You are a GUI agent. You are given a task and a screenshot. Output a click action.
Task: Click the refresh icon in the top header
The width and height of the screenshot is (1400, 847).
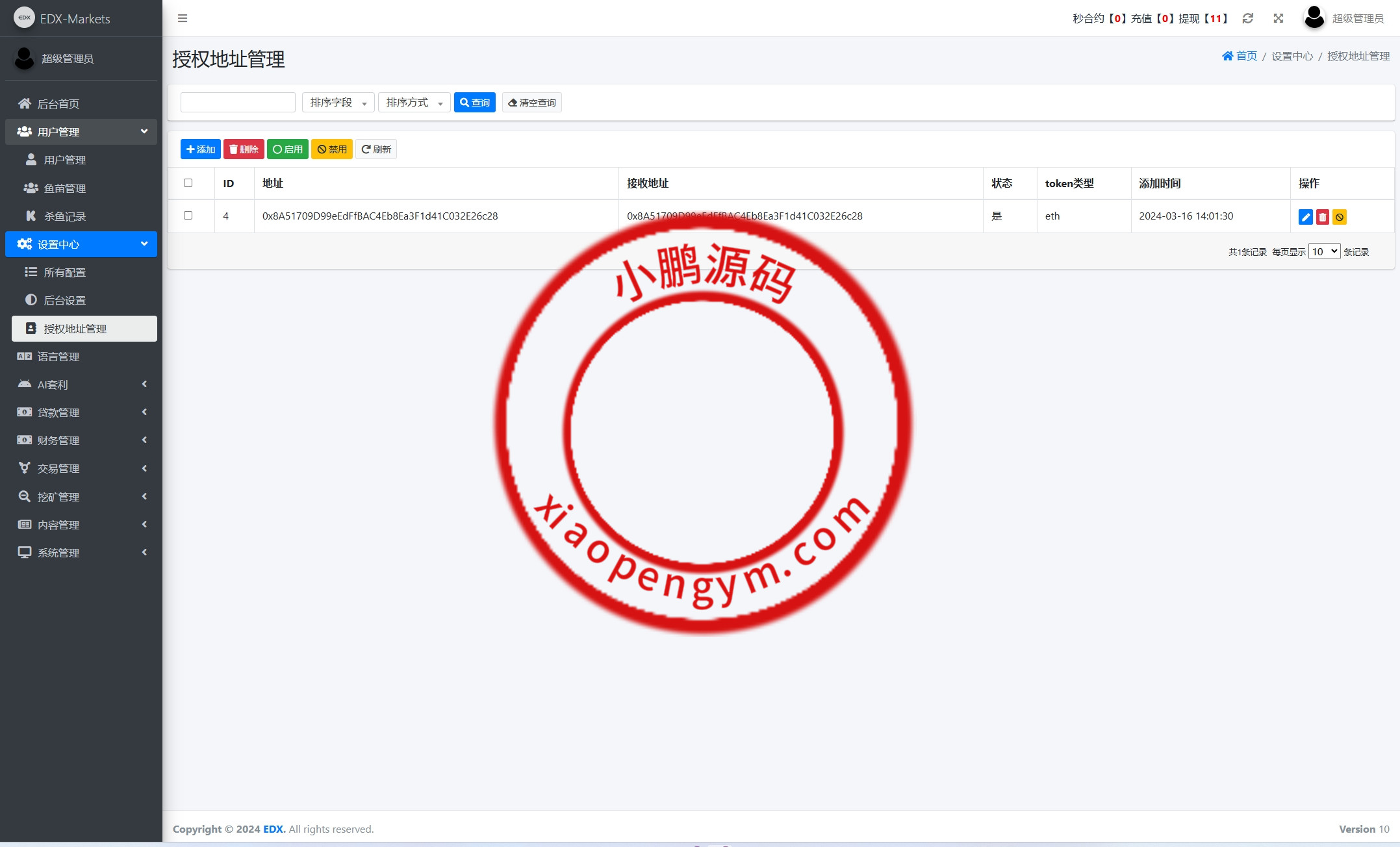click(1247, 18)
